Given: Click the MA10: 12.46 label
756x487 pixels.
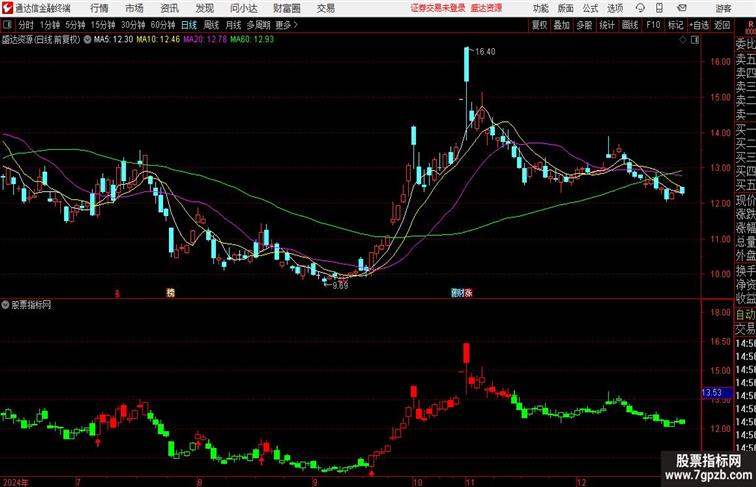Looking at the screenshot, I should (x=158, y=40).
